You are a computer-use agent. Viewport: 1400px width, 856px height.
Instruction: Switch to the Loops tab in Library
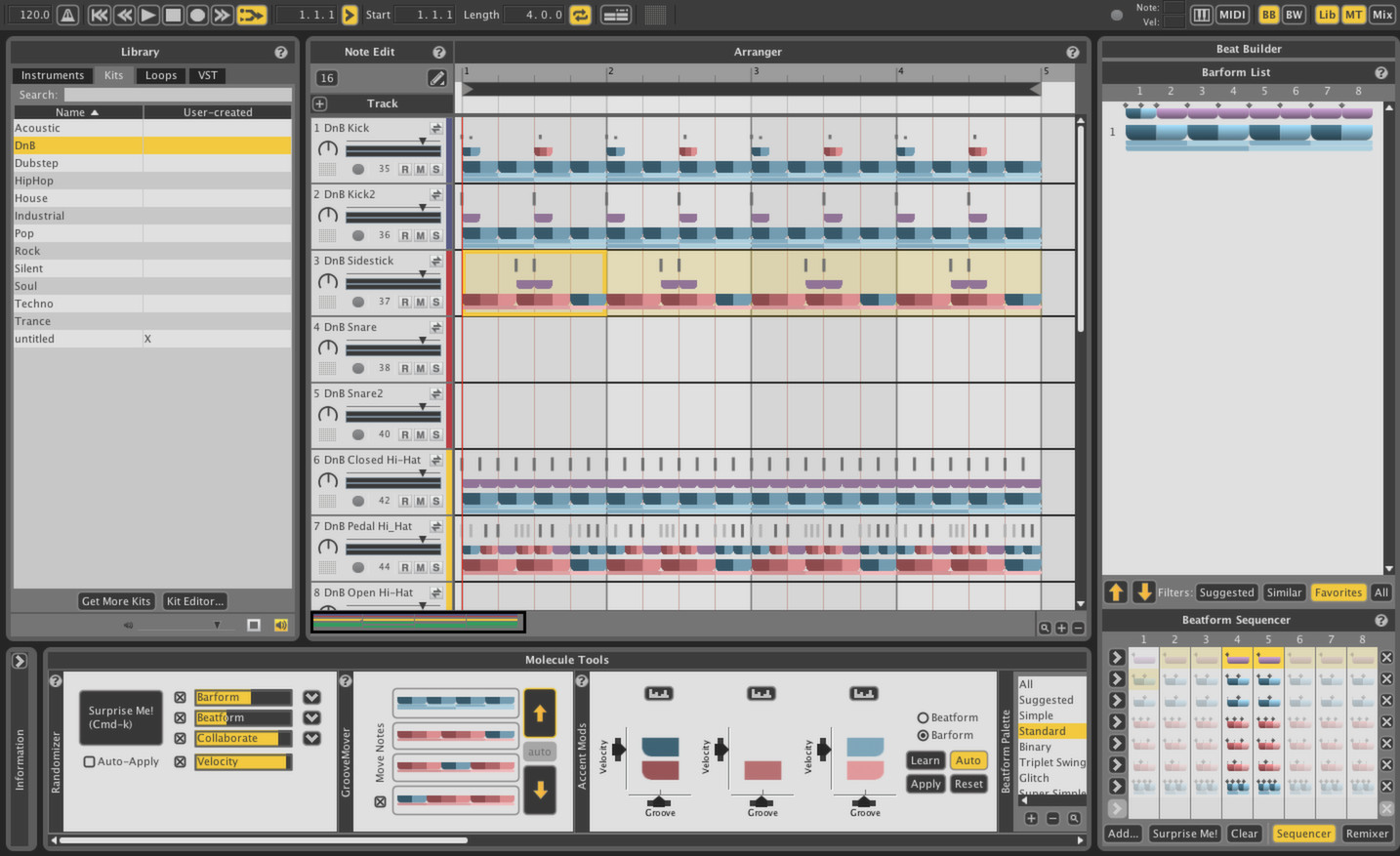pos(160,75)
